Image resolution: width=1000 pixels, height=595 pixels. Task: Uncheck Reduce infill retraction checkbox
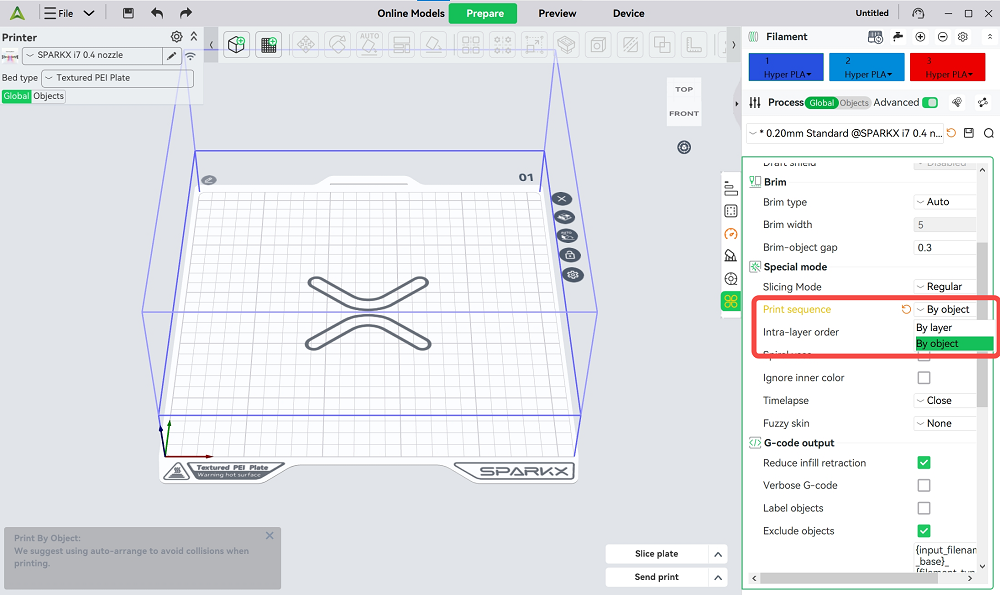point(924,463)
